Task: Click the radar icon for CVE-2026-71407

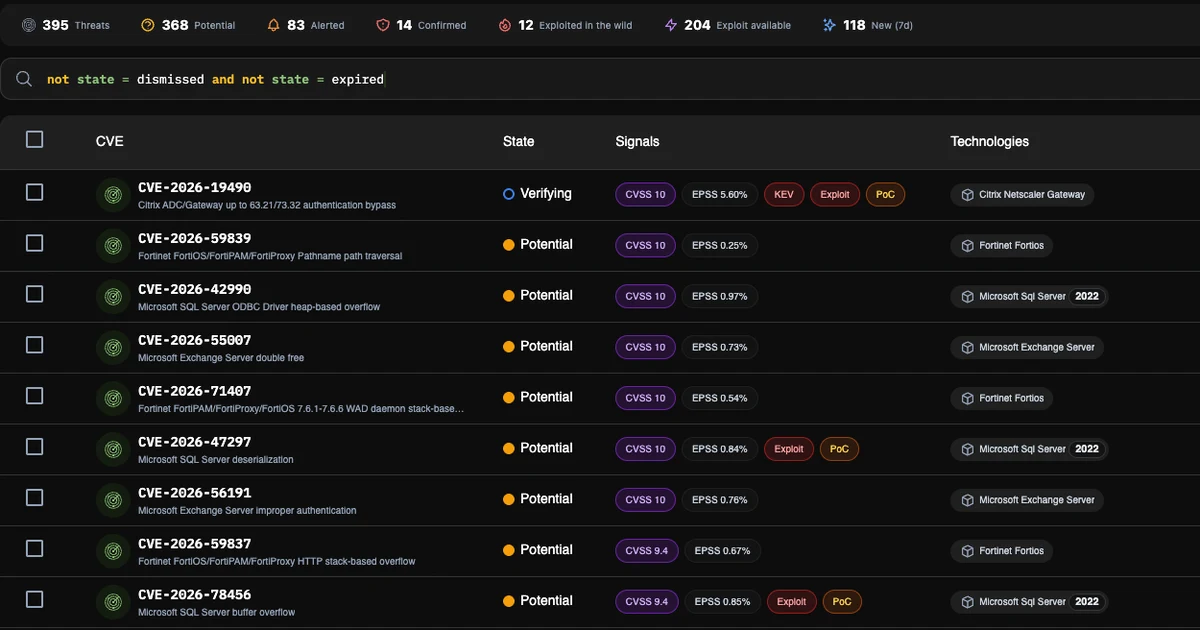Action: click(113, 398)
